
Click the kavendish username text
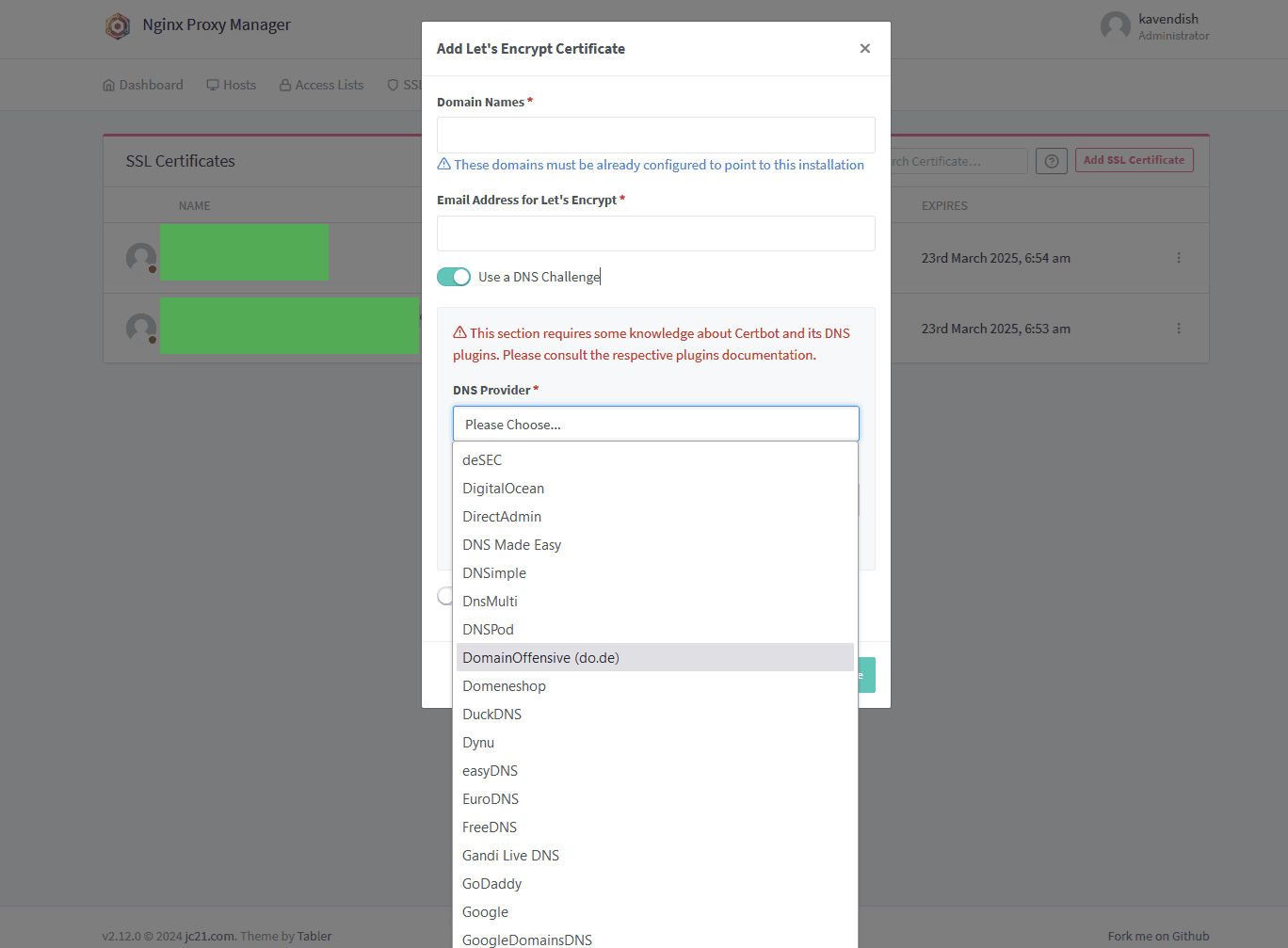point(1168,19)
